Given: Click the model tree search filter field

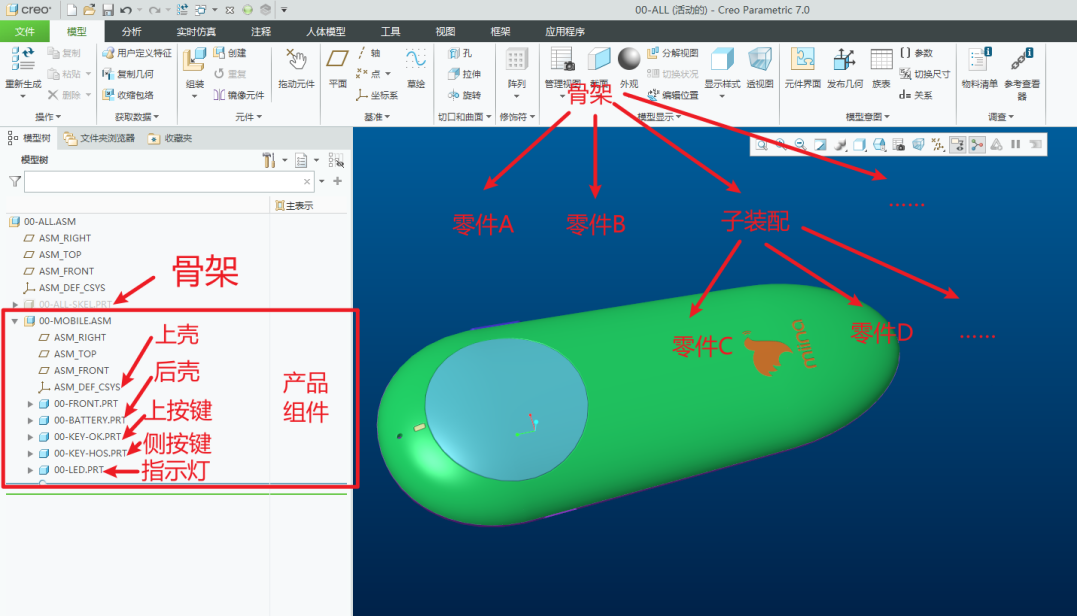Looking at the screenshot, I should pos(165,181).
